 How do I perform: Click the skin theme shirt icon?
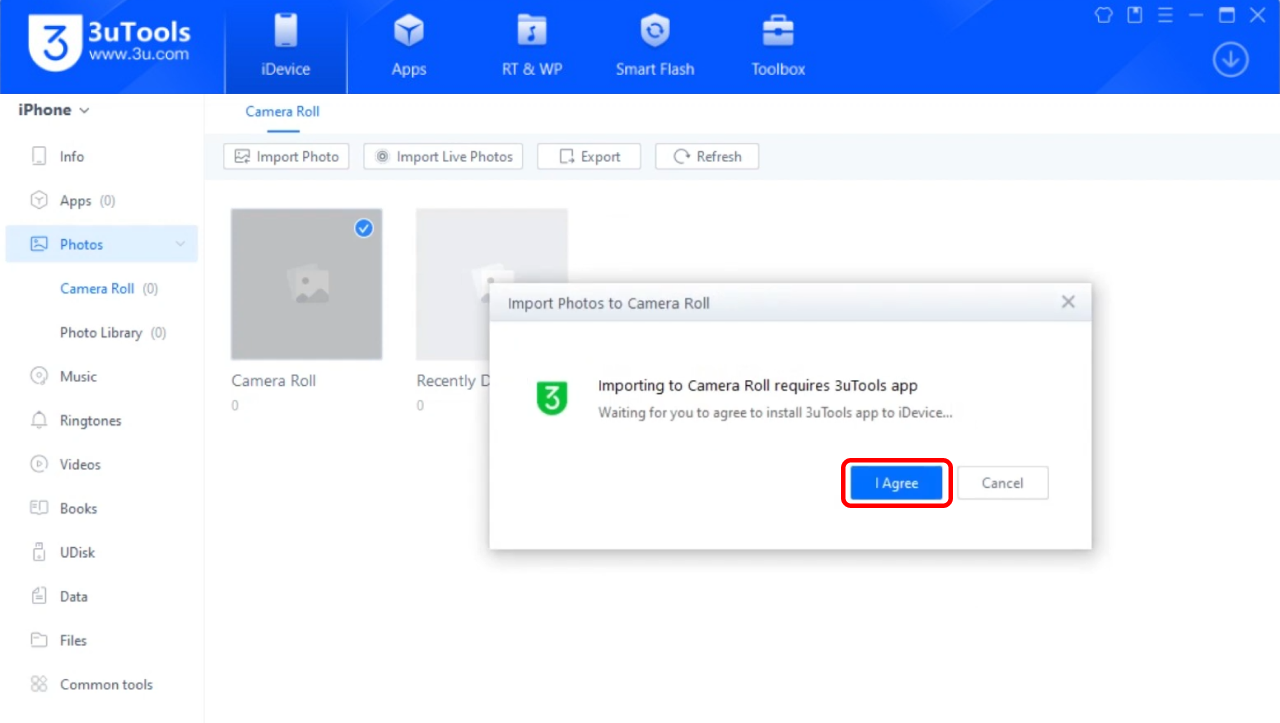coord(1104,15)
